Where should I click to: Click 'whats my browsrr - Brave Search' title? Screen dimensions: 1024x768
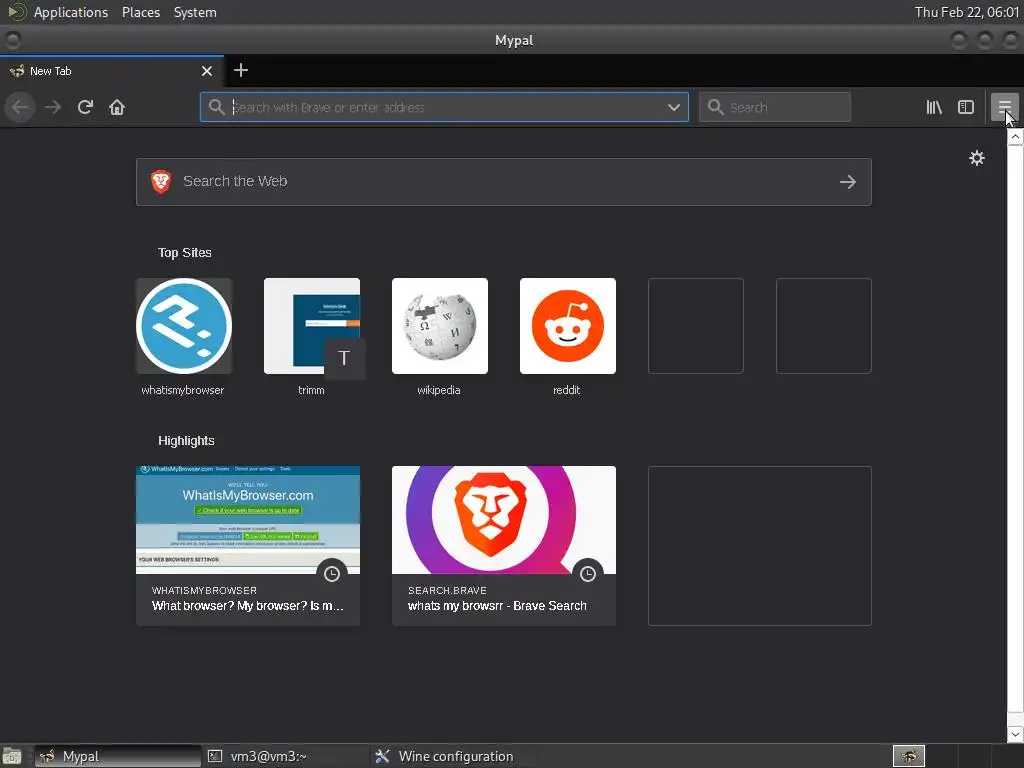click(497, 606)
